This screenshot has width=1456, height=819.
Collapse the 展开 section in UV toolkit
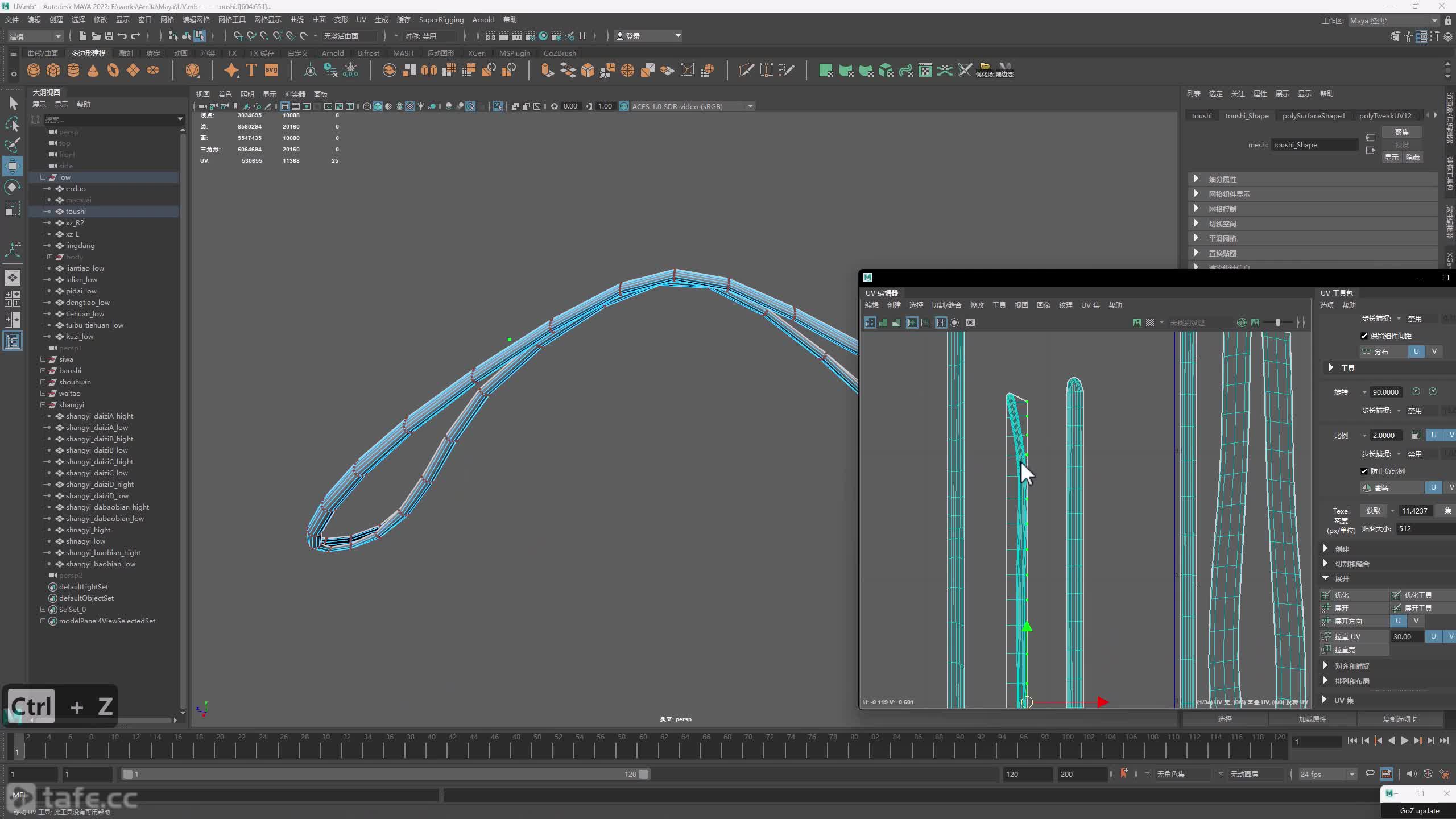(x=1326, y=578)
